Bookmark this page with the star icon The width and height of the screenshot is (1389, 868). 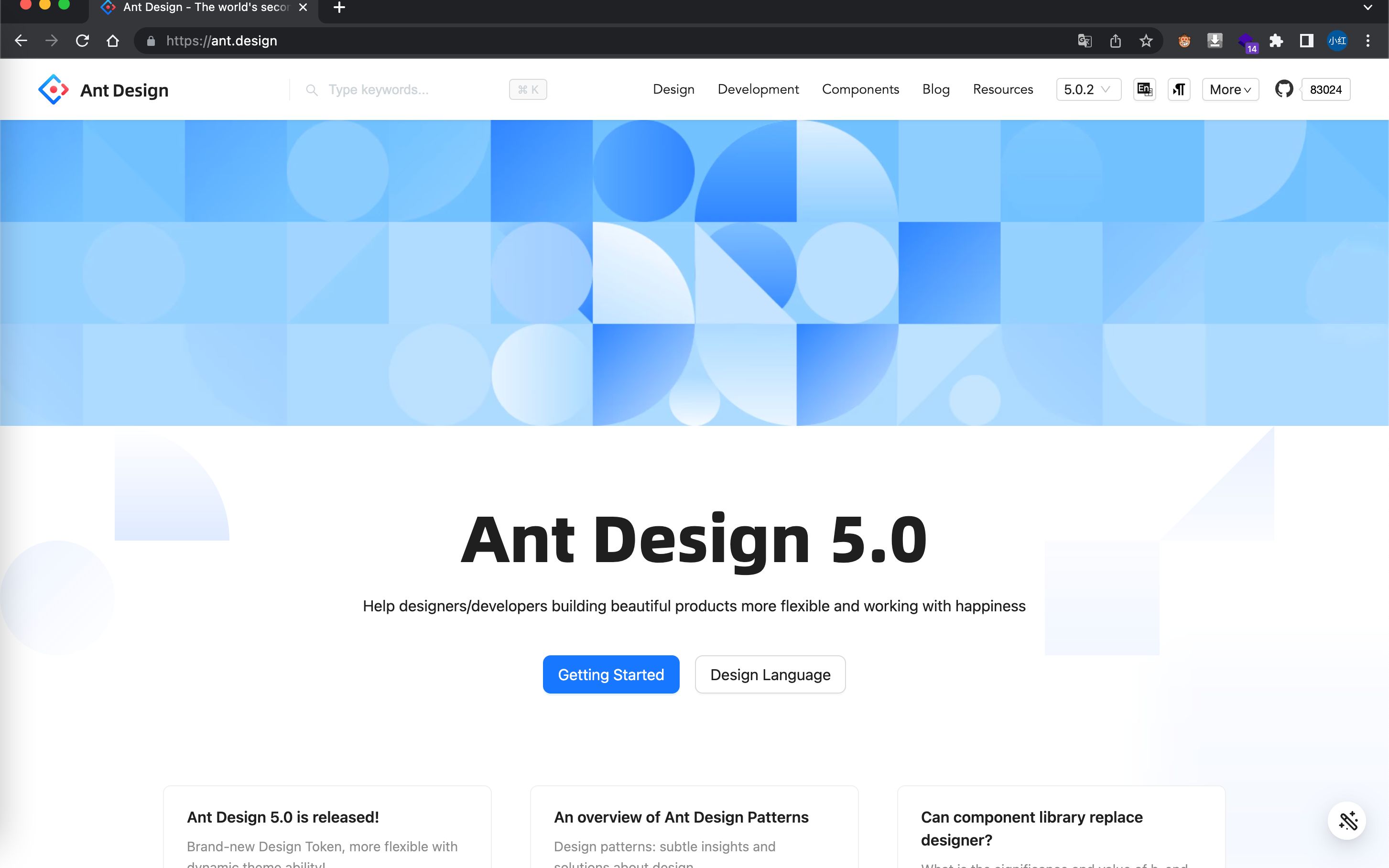coord(1146,41)
